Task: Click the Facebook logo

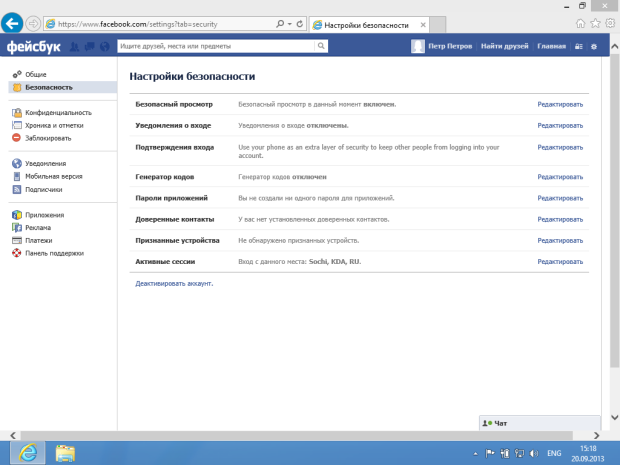Action: click(x=34, y=47)
